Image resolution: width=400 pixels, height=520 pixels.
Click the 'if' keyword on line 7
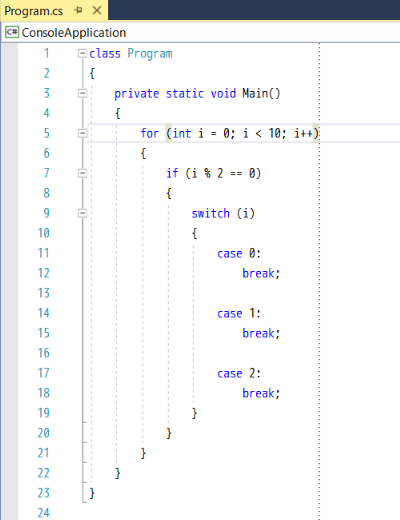[172, 173]
